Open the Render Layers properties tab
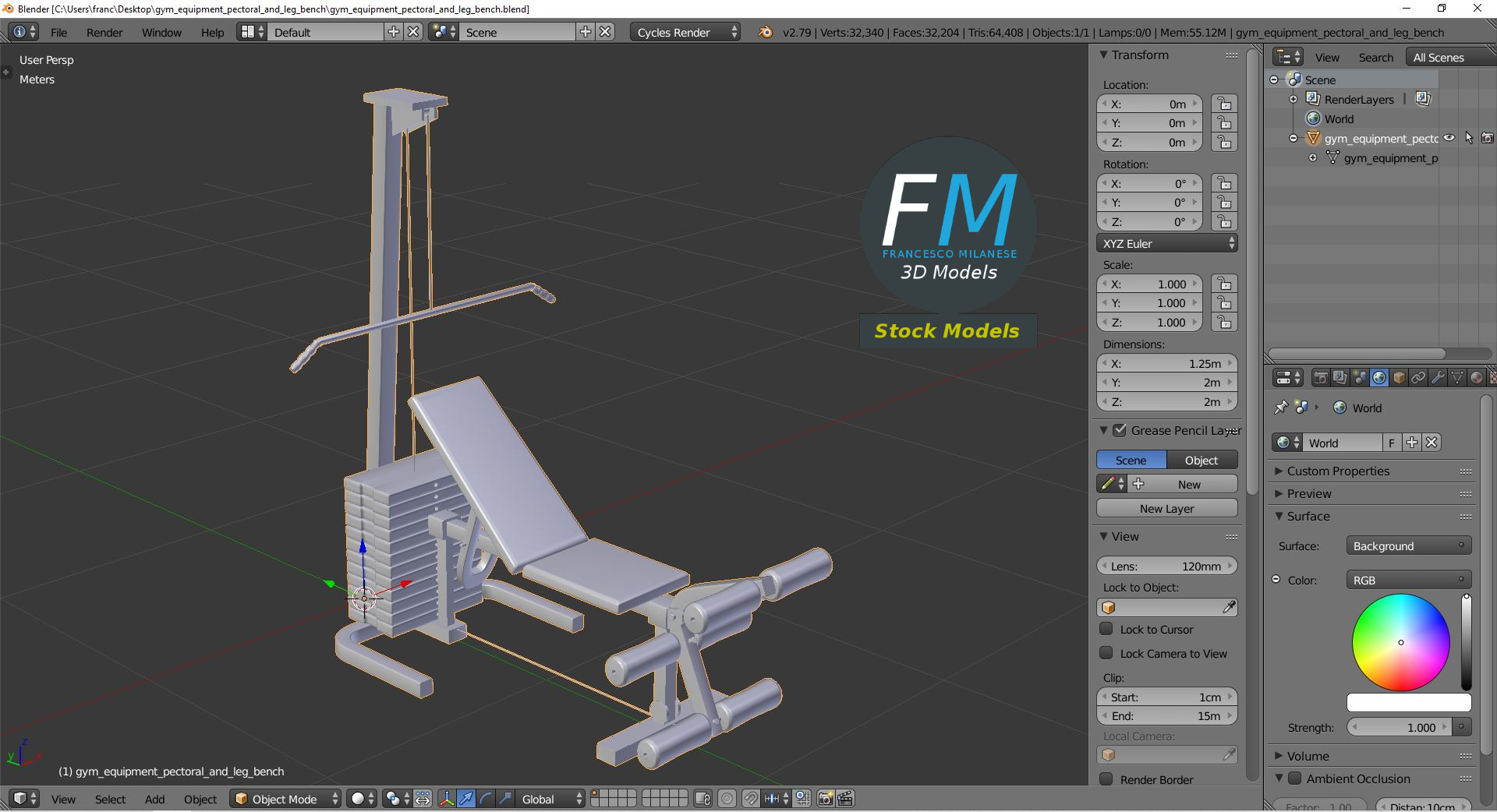 tap(1340, 378)
